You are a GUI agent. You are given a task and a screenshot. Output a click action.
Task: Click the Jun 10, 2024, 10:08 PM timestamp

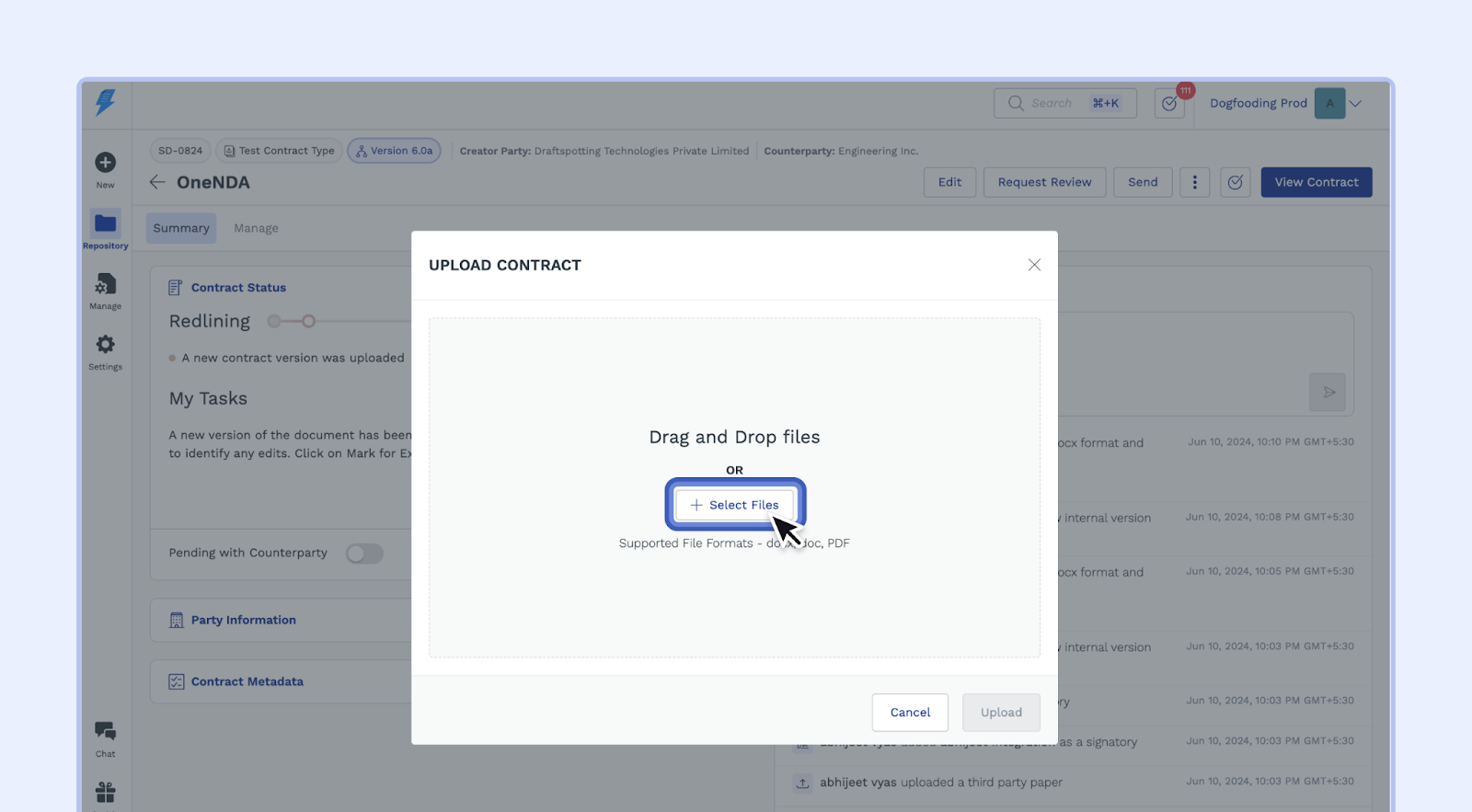coord(1270,517)
